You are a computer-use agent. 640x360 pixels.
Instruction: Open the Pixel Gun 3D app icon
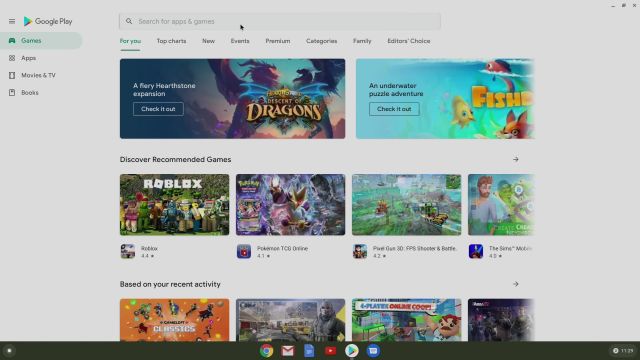360,251
